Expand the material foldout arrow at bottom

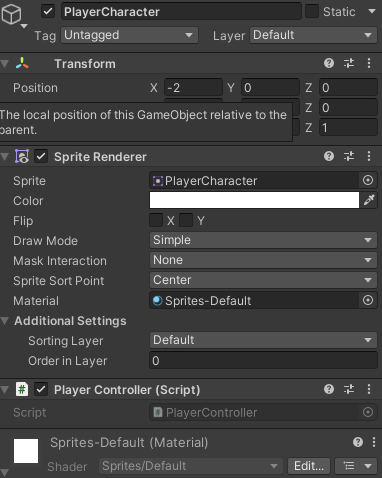pos(5,472)
